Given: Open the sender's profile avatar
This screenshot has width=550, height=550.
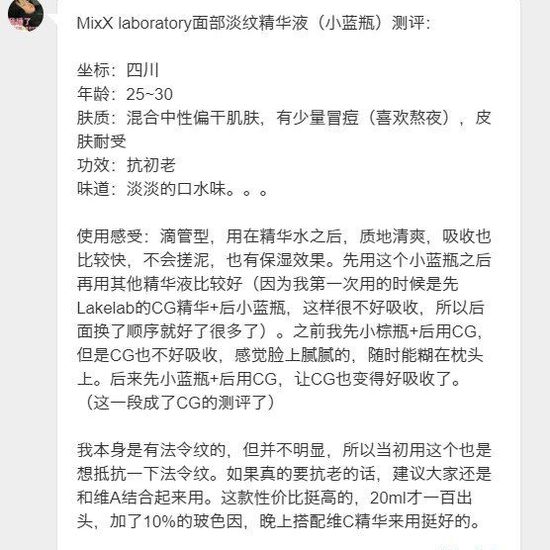Looking at the screenshot, I should [x=25, y=15].
